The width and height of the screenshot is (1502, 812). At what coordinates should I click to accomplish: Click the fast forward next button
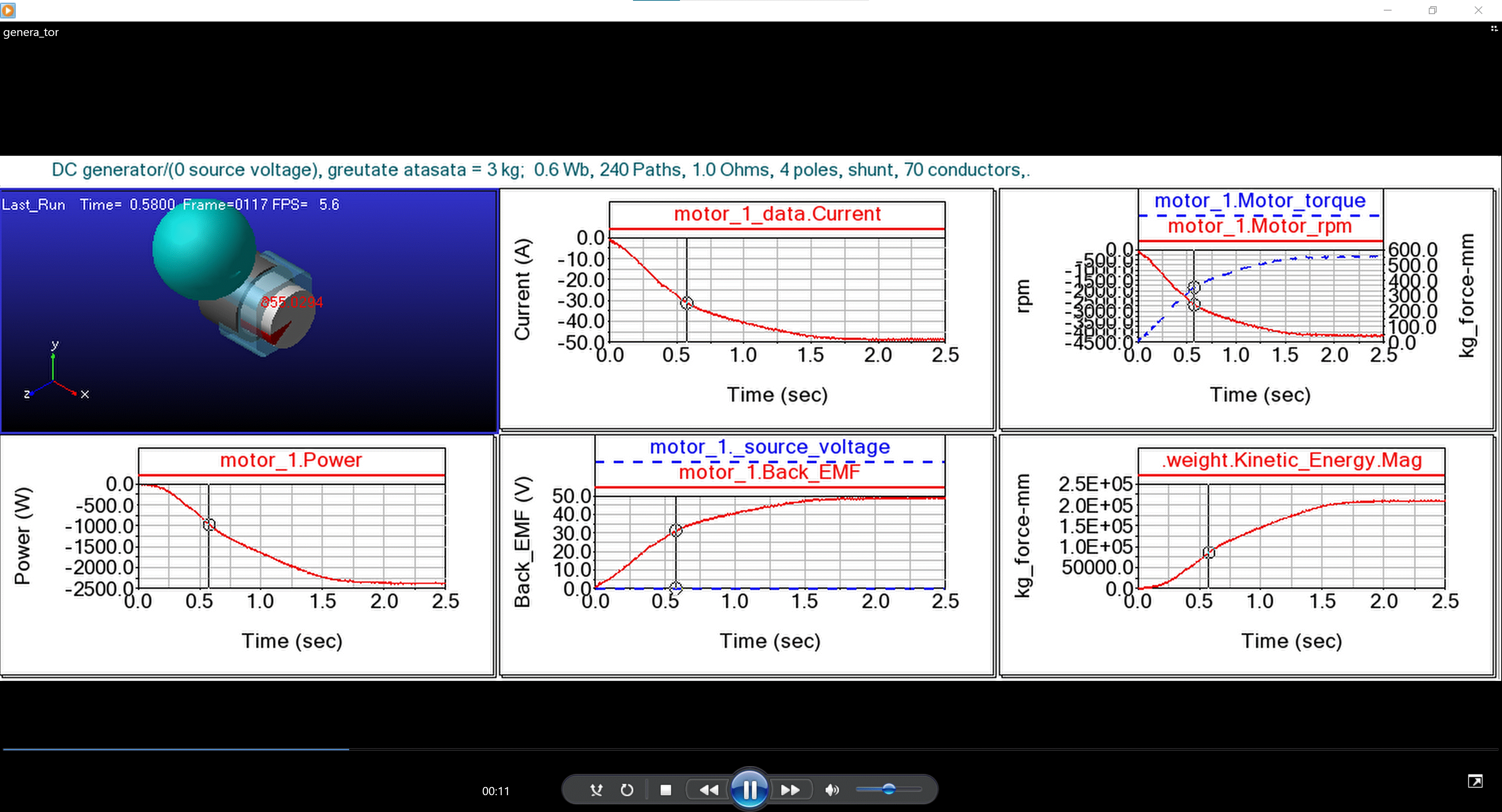click(790, 790)
